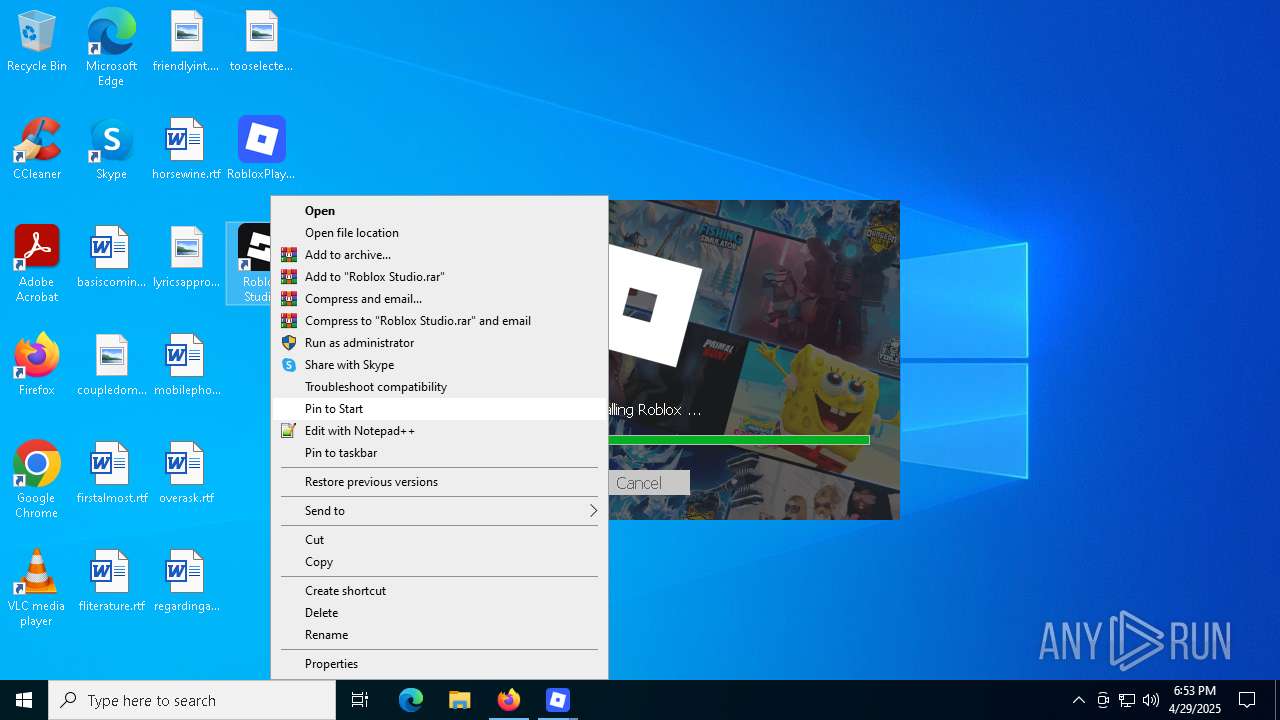
Task: Click the taskbar search box
Action: [192, 700]
